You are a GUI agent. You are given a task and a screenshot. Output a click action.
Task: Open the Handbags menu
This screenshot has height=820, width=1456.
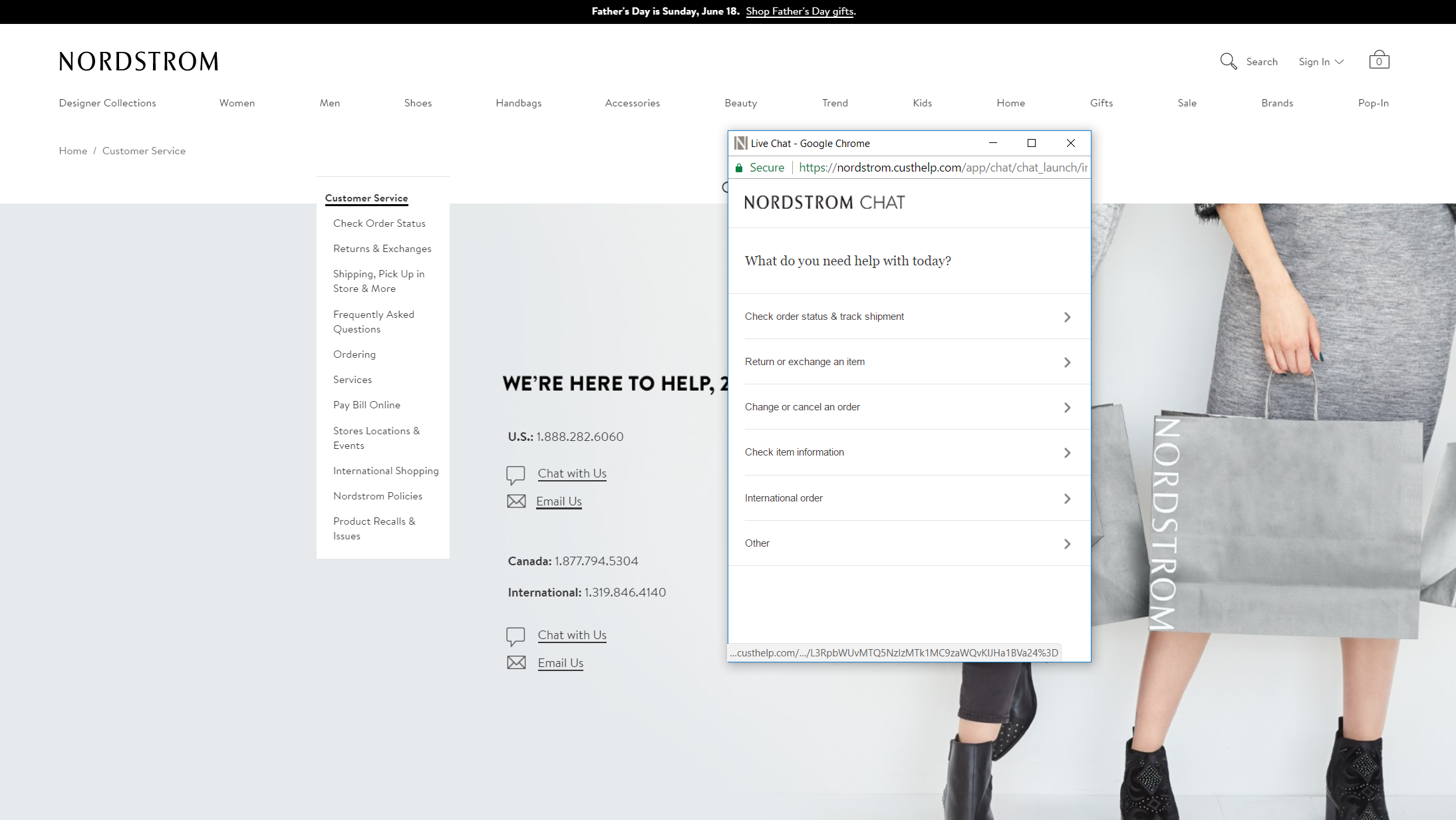[x=518, y=103]
